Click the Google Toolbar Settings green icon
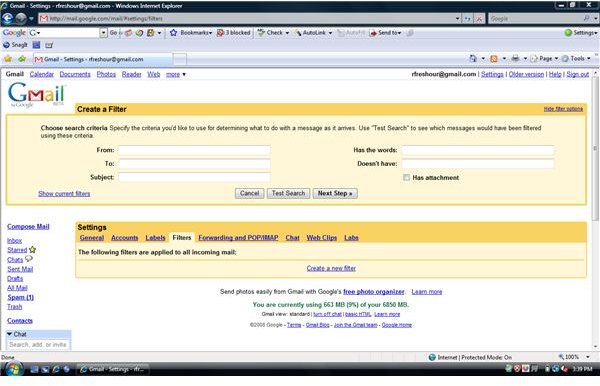 coord(568,33)
